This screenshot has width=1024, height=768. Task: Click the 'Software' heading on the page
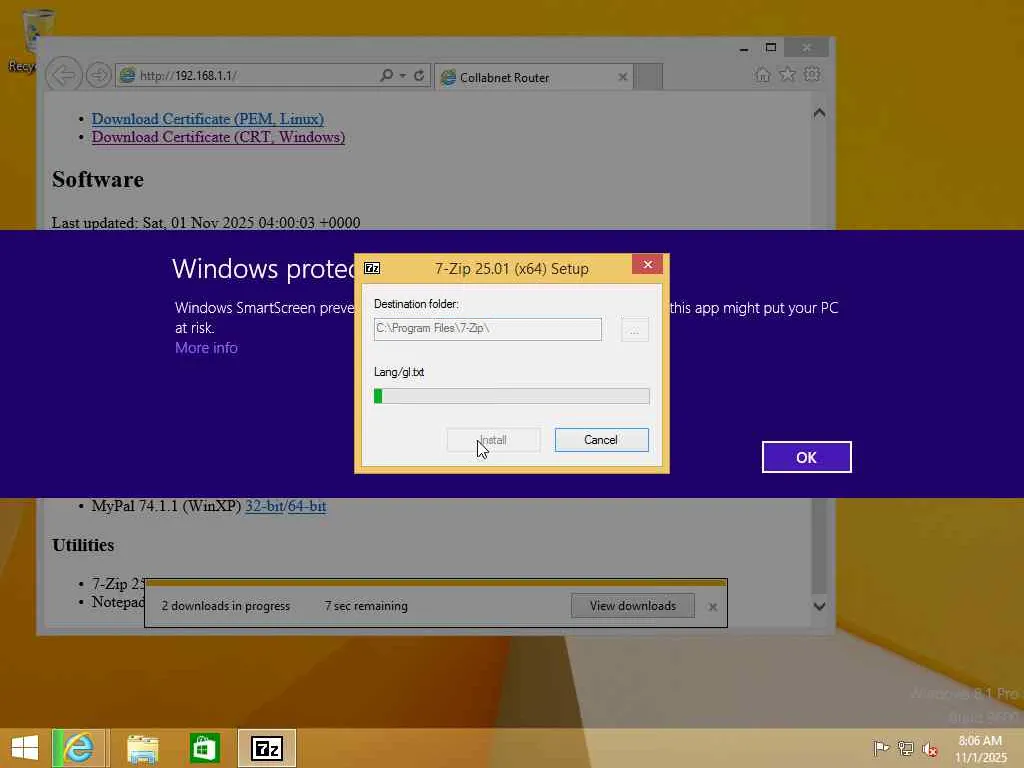pyautogui.click(x=98, y=180)
